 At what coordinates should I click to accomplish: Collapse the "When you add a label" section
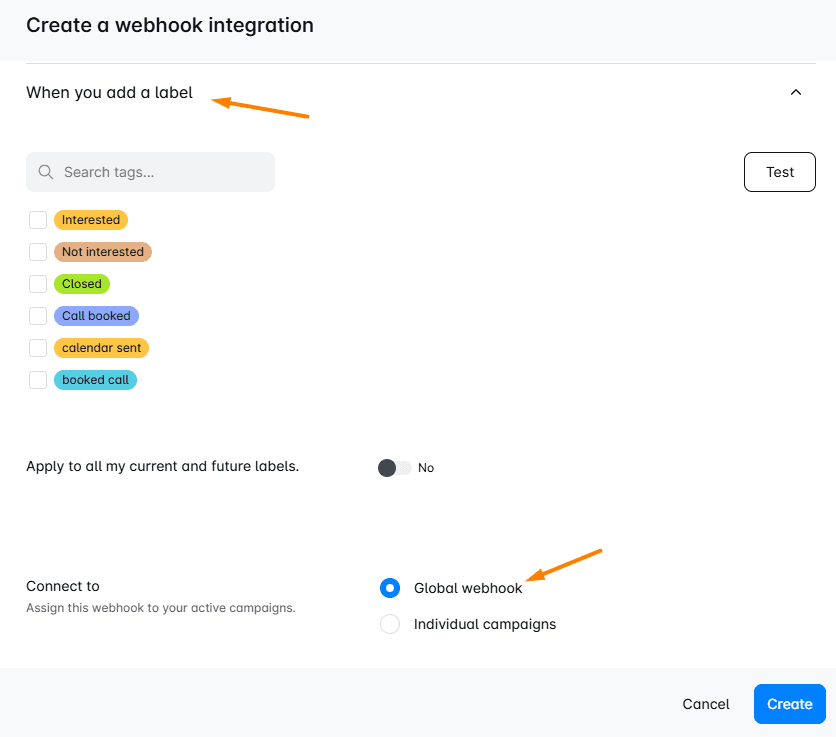coord(795,92)
